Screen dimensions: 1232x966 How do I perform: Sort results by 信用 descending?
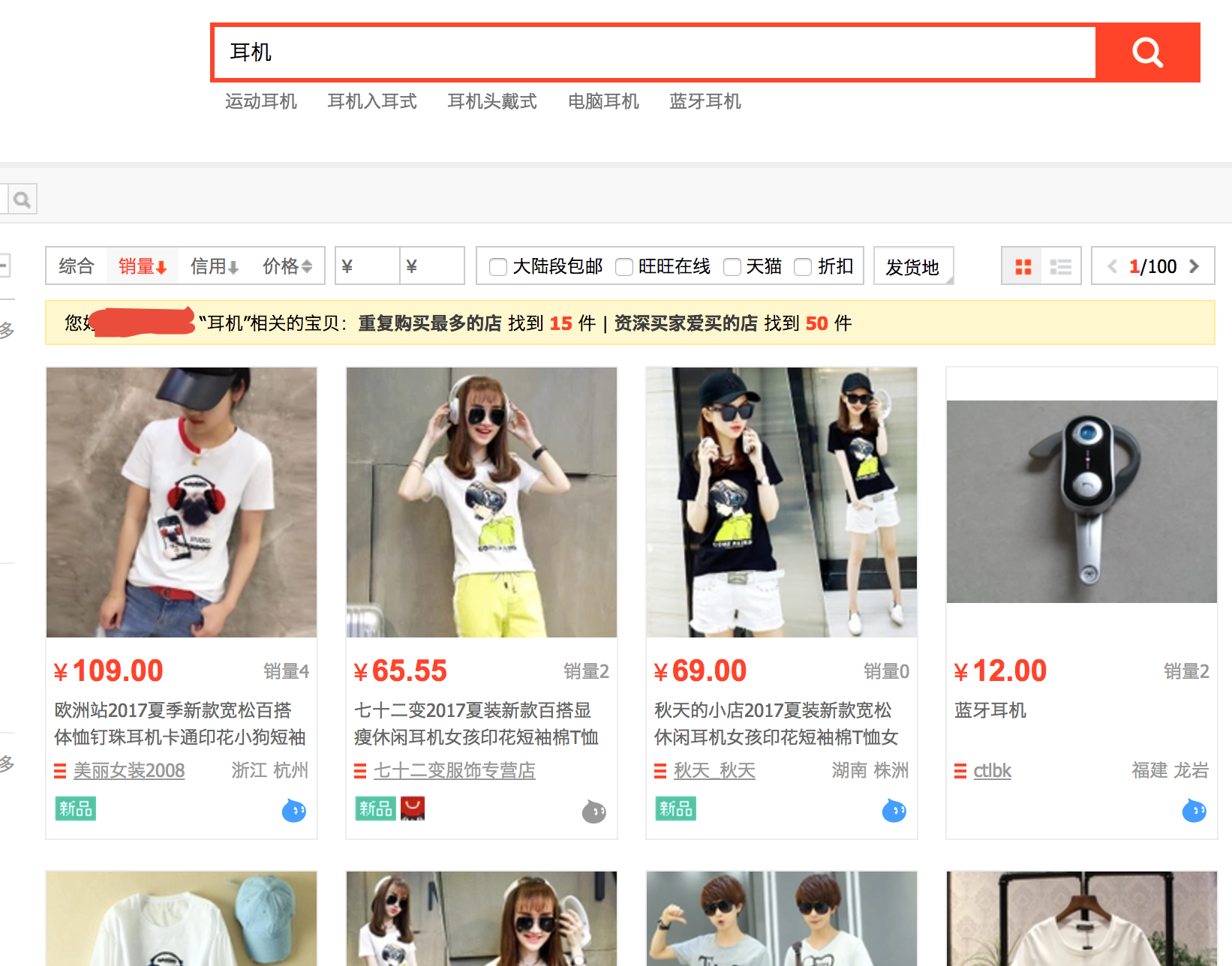[215, 266]
